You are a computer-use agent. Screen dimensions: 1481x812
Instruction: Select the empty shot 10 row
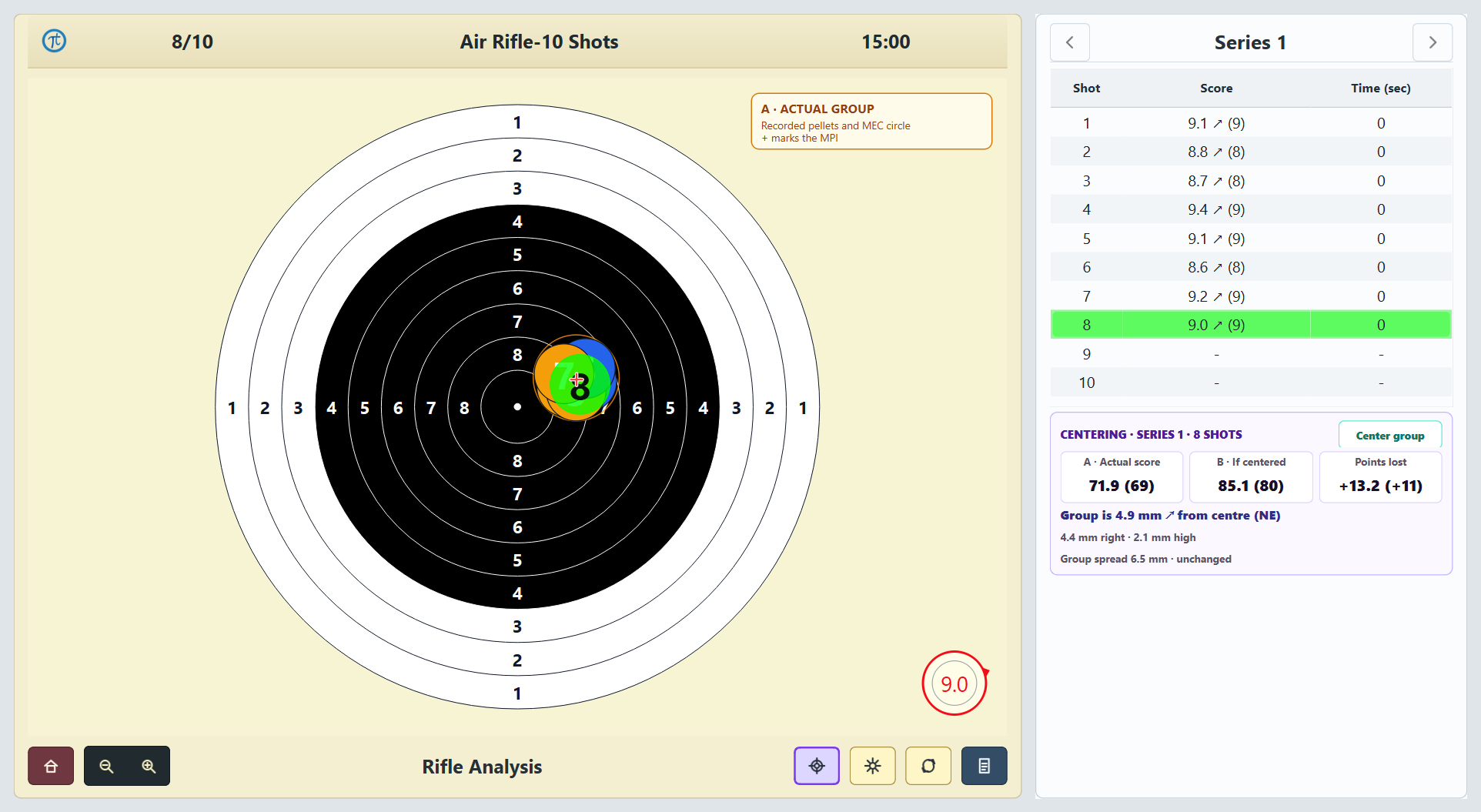(1251, 383)
